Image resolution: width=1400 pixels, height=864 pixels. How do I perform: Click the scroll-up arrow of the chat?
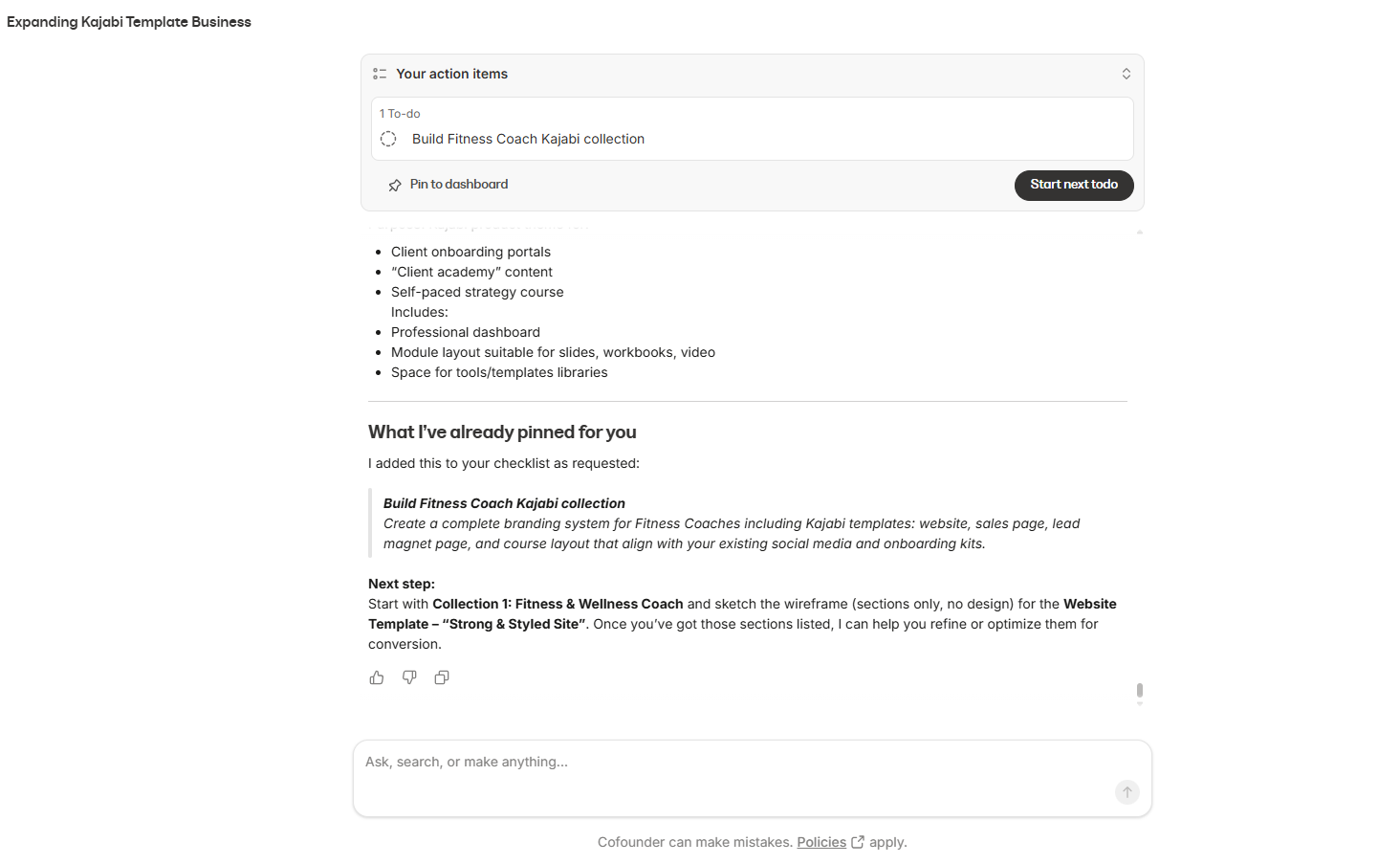(1139, 232)
